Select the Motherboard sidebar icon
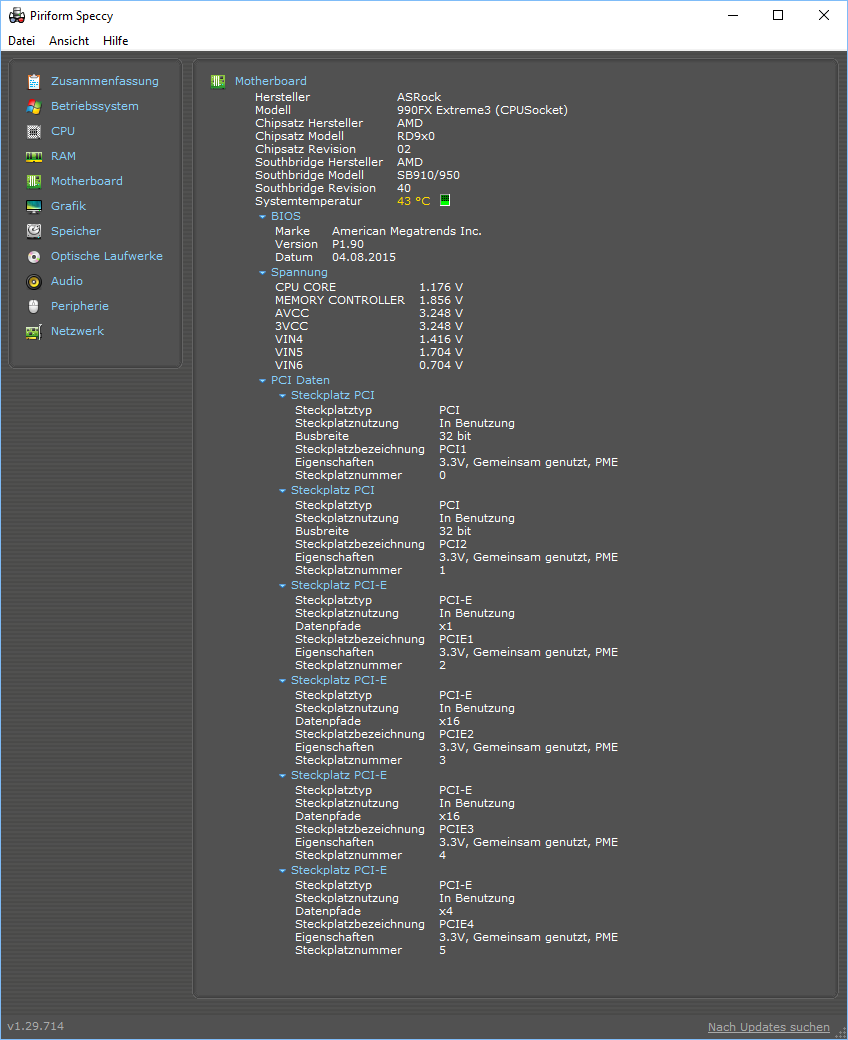848x1040 pixels. [34, 182]
